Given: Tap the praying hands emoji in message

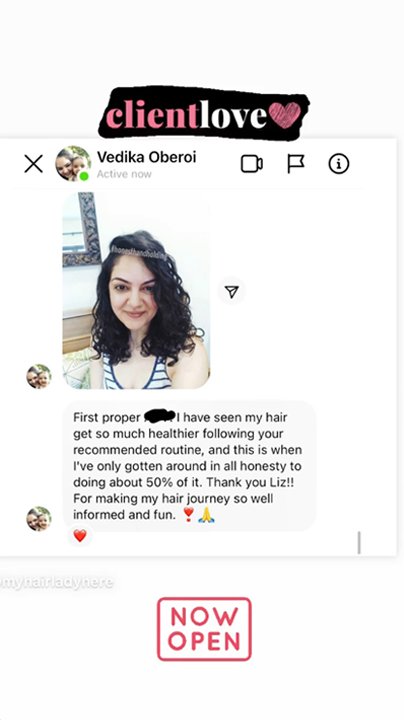Looking at the screenshot, I should tap(206, 515).
